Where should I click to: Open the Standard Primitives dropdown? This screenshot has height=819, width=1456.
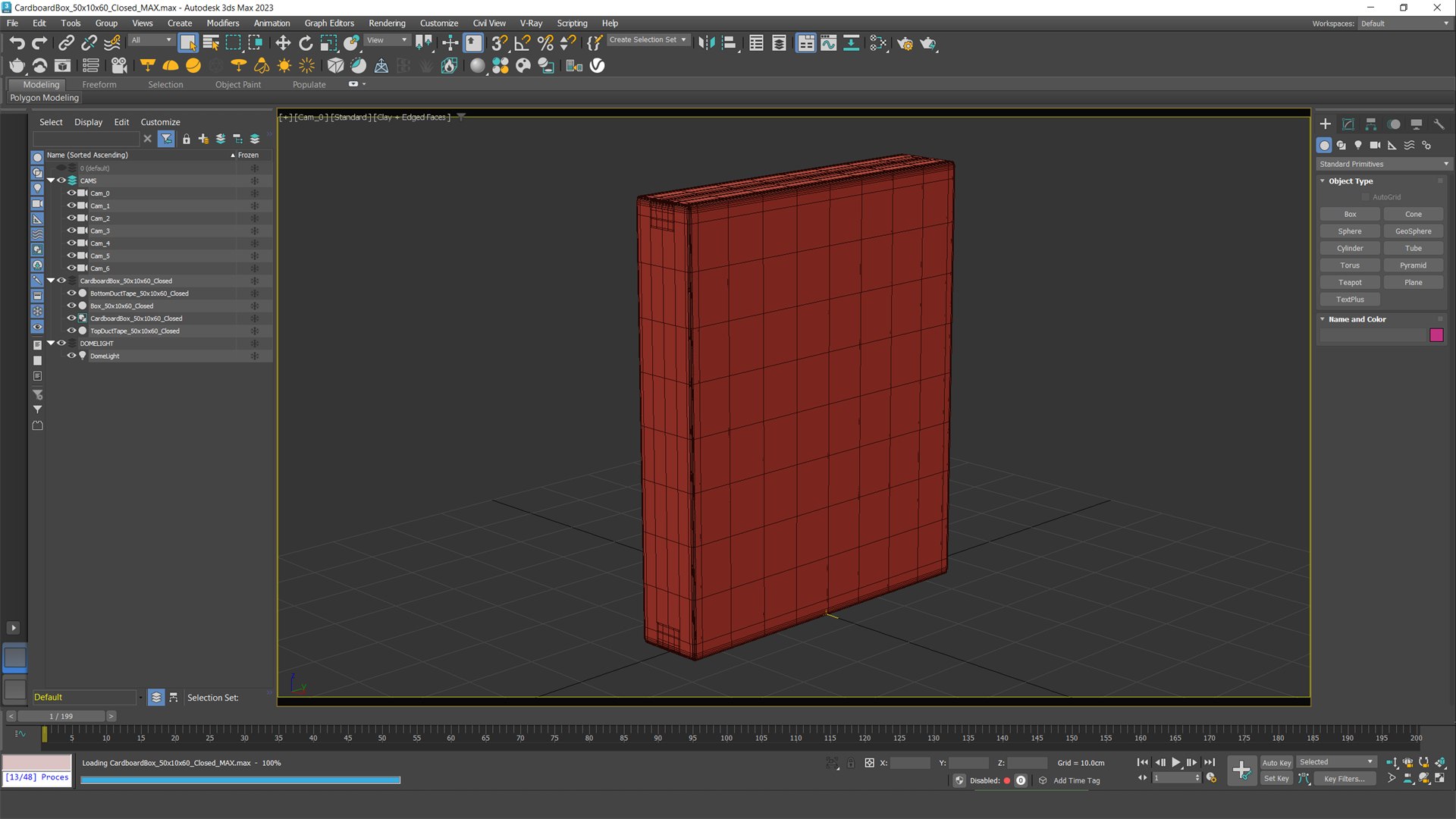pos(1383,164)
